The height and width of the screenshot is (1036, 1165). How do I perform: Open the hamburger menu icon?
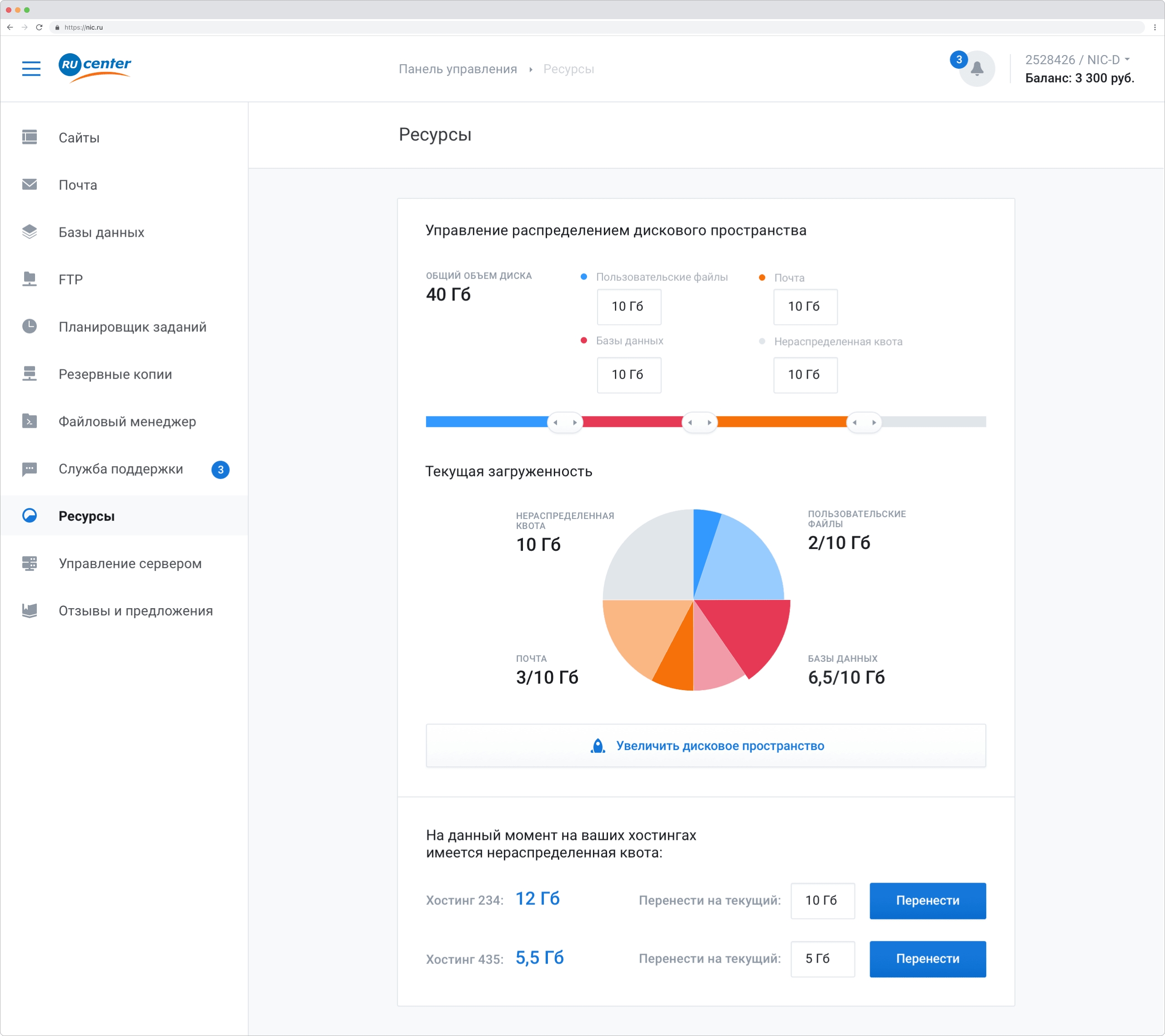click(31, 68)
